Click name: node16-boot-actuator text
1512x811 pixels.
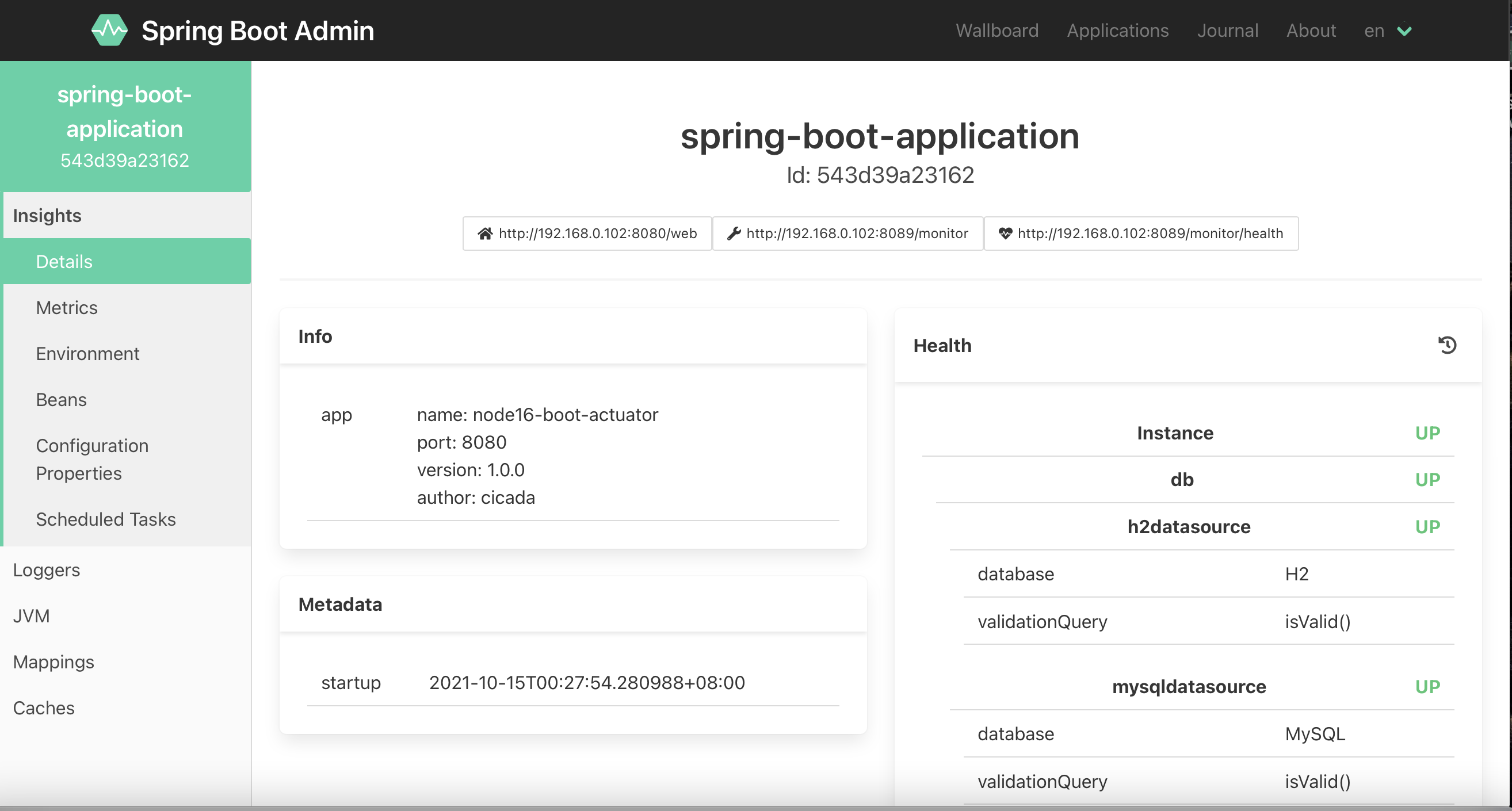coord(537,415)
